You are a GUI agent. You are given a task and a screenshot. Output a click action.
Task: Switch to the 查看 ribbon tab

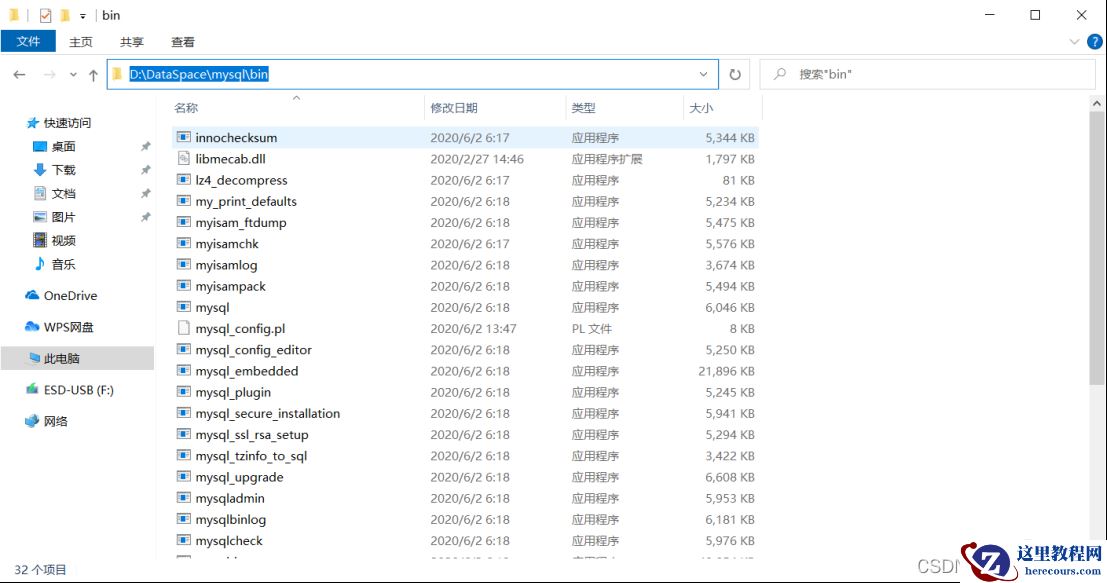[182, 42]
